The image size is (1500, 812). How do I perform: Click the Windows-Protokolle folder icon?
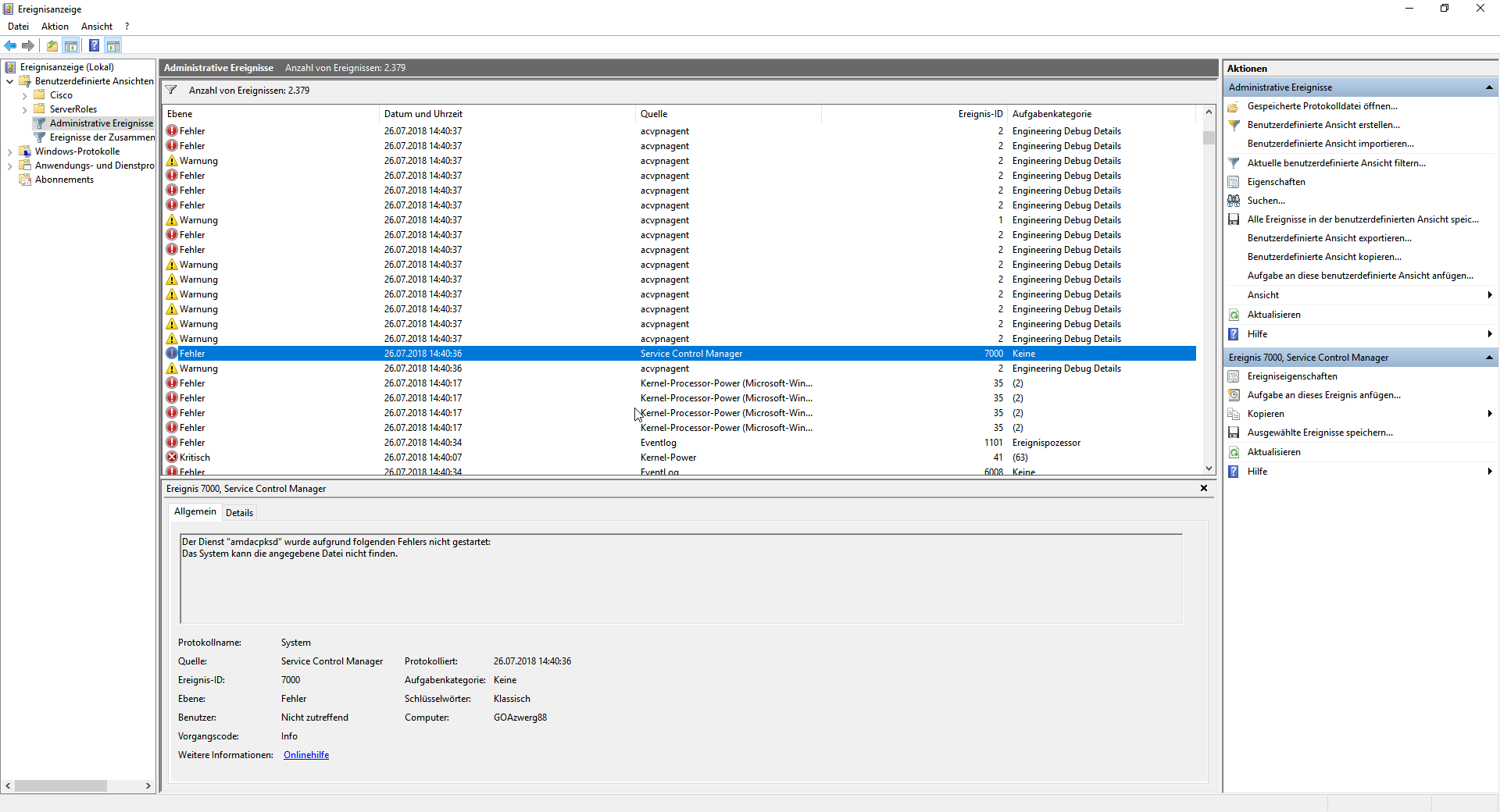(x=25, y=151)
